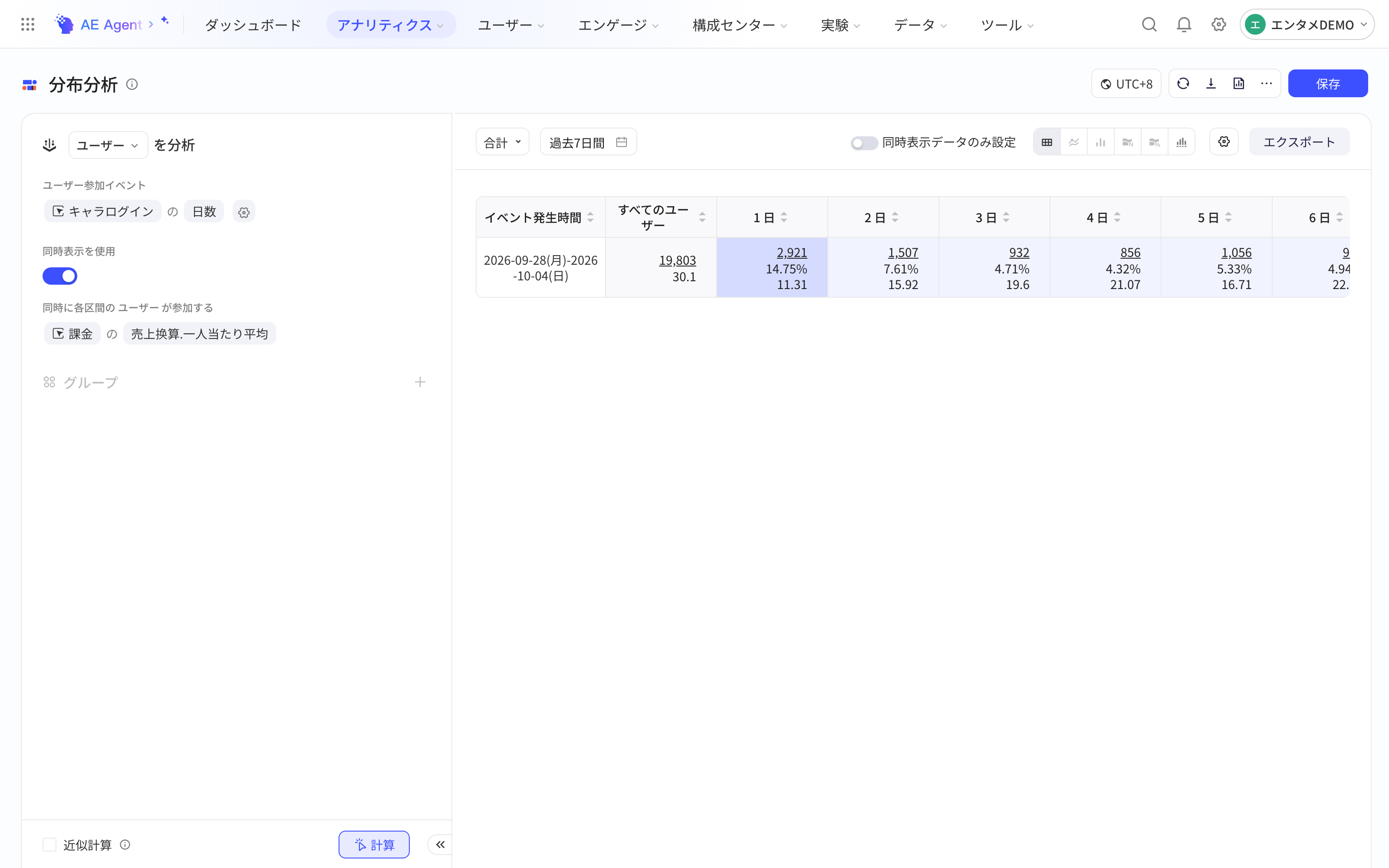
Task: Switch to stacked percent area chart icon
Action: 1154,142
